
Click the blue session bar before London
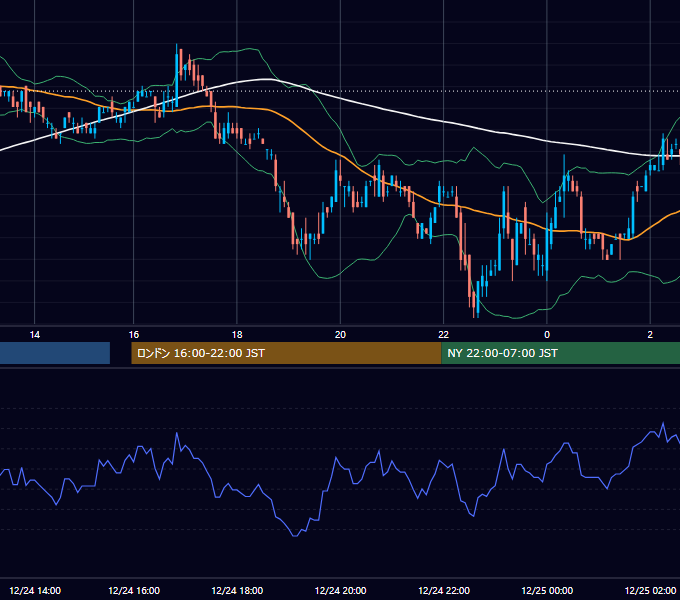click(x=55, y=353)
